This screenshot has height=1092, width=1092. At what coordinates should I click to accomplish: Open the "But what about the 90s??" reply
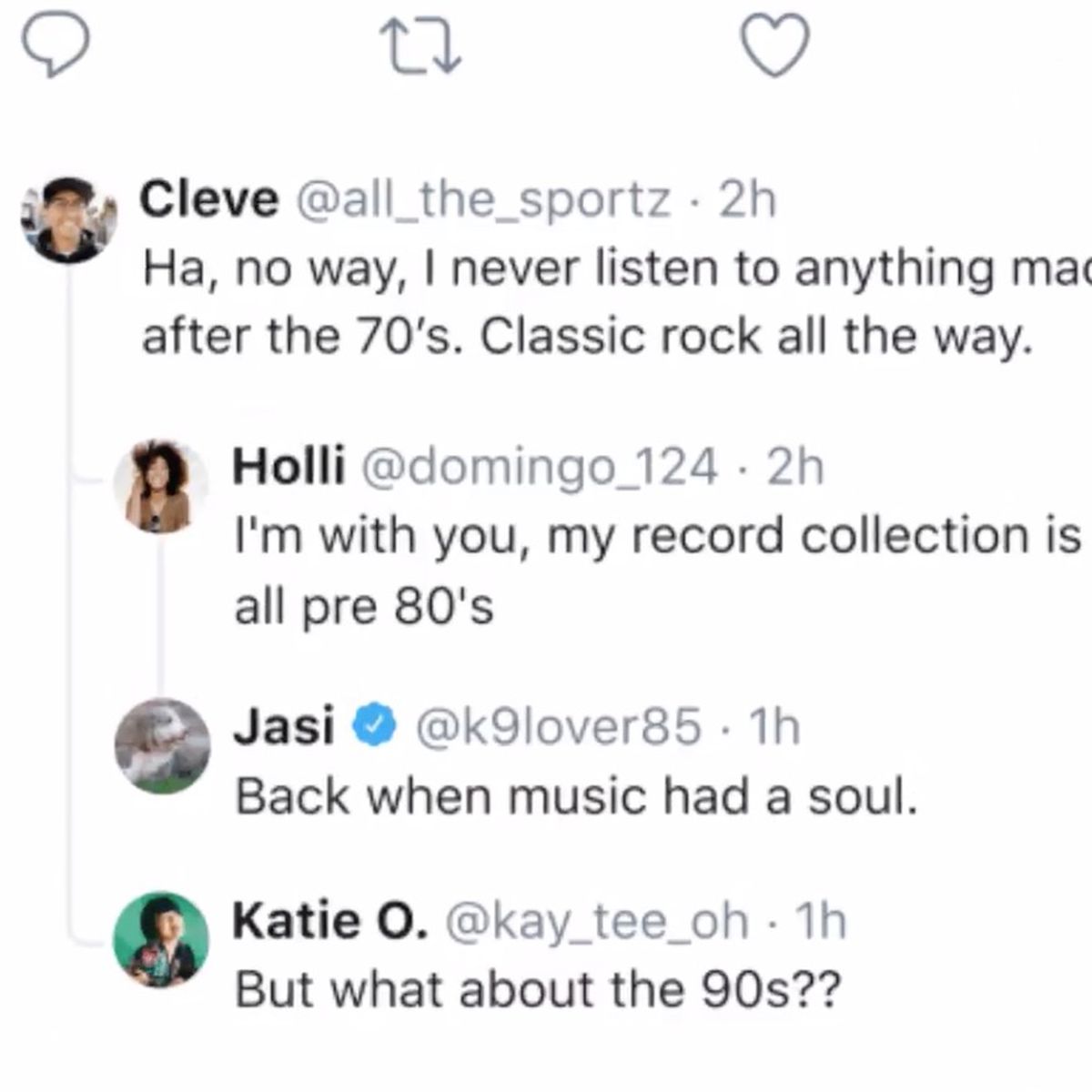point(537,989)
